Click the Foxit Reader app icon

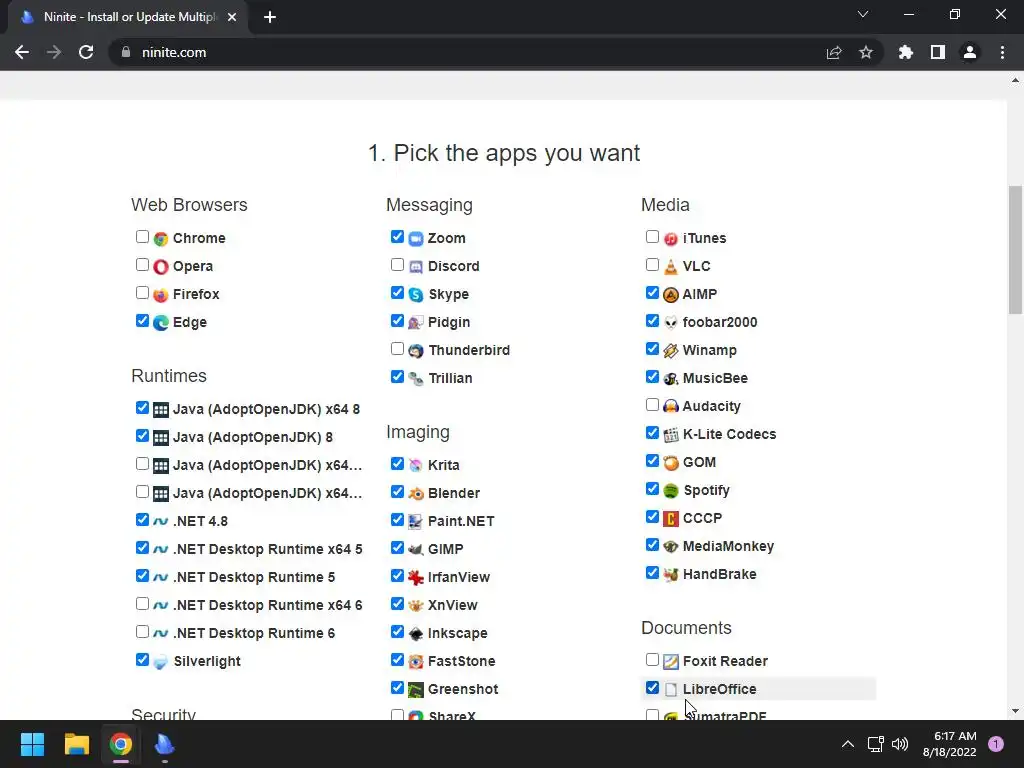coord(671,662)
